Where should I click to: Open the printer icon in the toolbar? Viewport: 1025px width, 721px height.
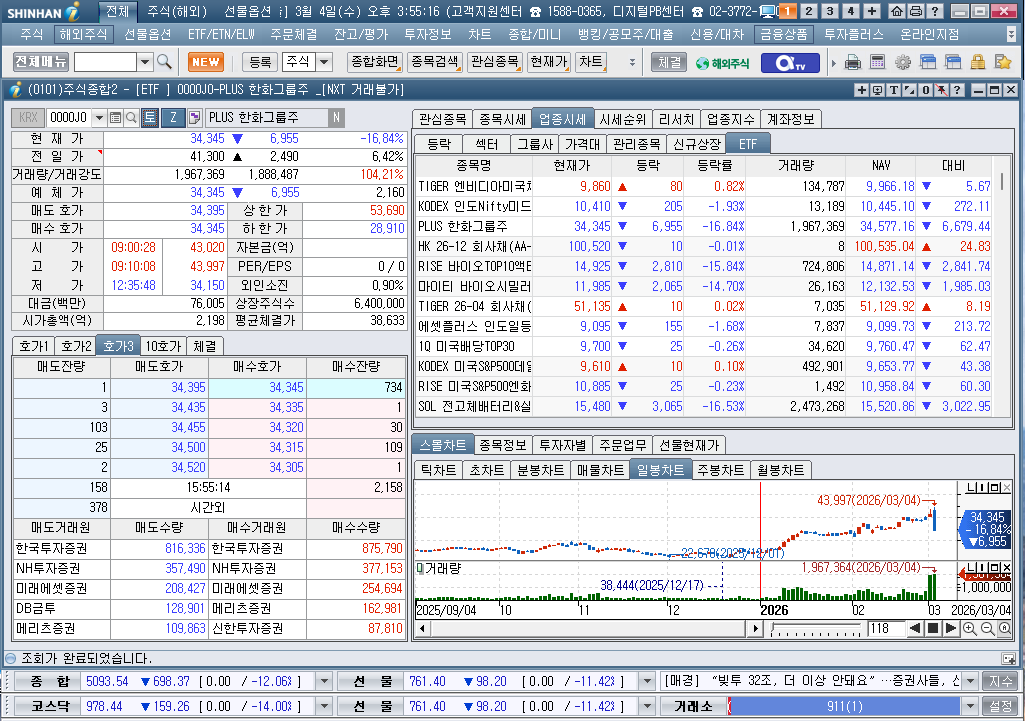[852, 62]
